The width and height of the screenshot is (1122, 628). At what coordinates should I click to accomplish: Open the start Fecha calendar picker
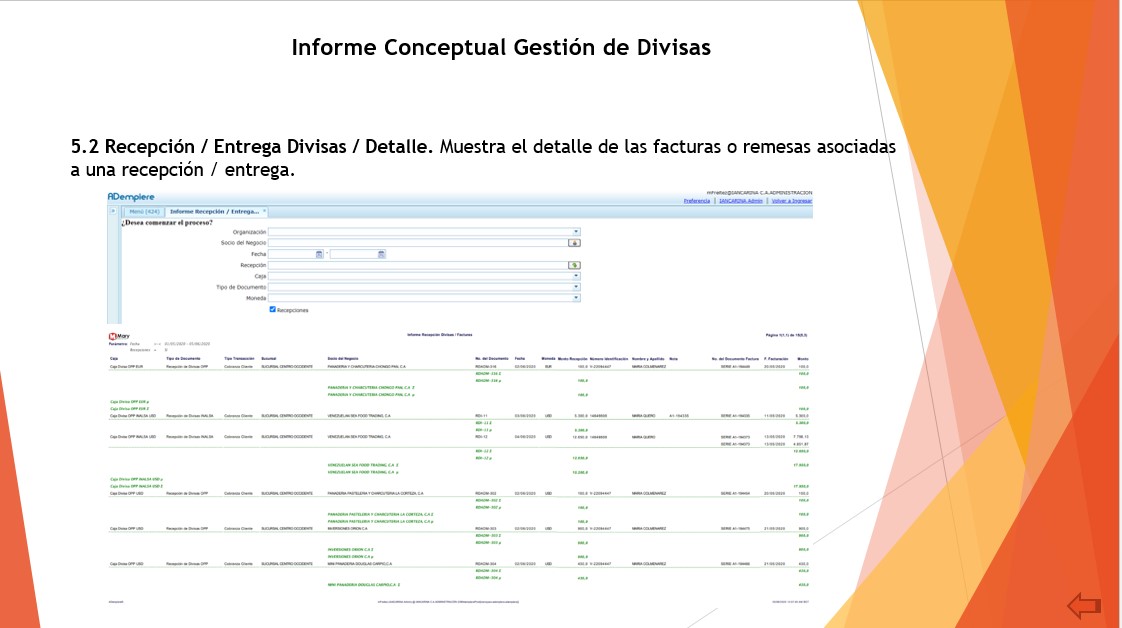click(x=319, y=254)
